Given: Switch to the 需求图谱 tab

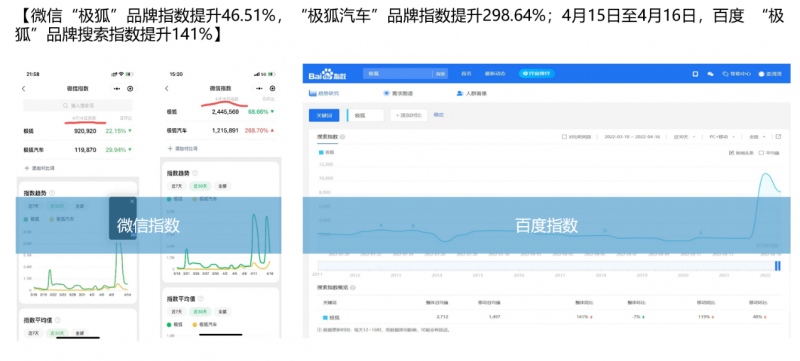Looking at the screenshot, I should (x=398, y=93).
